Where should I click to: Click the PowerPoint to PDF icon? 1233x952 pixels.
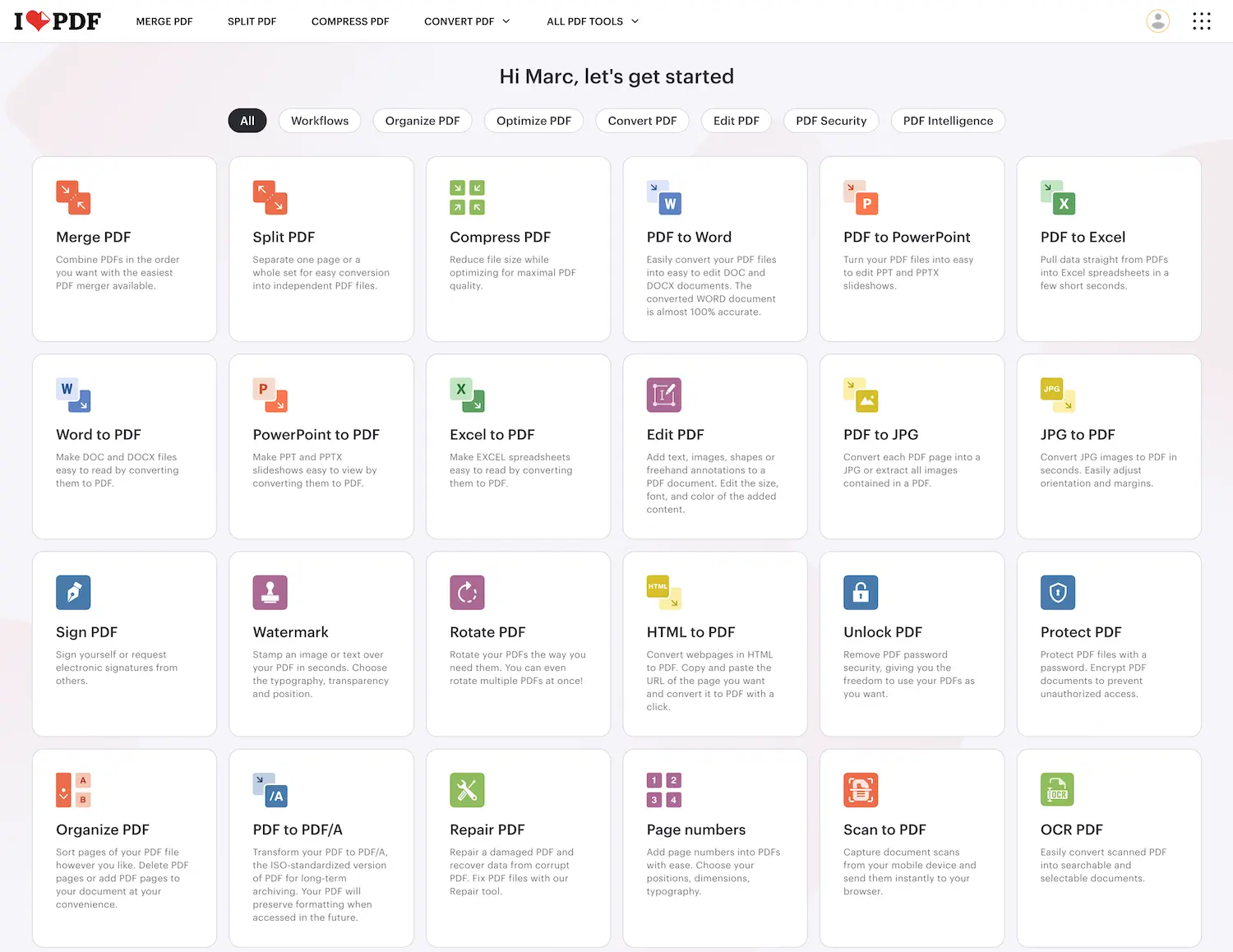(x=270, y=395)
